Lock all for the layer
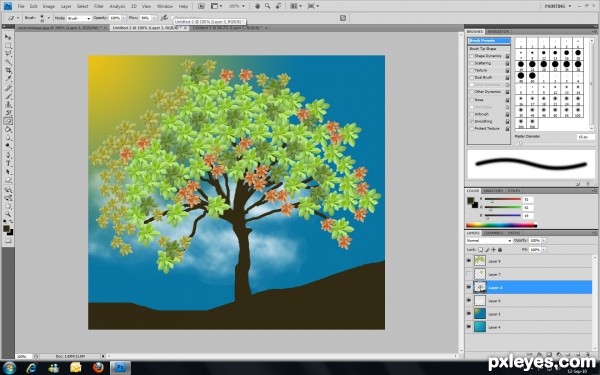 click(x=500, y=249)
